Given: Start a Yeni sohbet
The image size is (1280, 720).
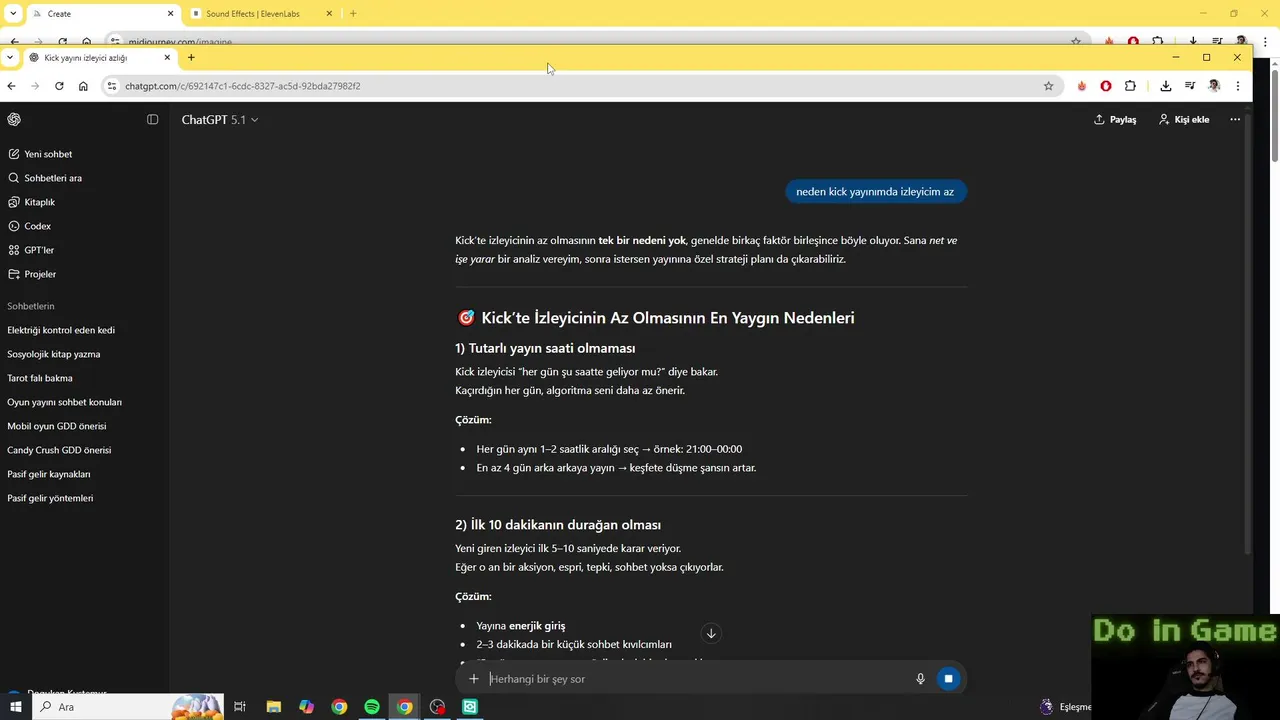Looking at the screenshot, I should [84, 154].
